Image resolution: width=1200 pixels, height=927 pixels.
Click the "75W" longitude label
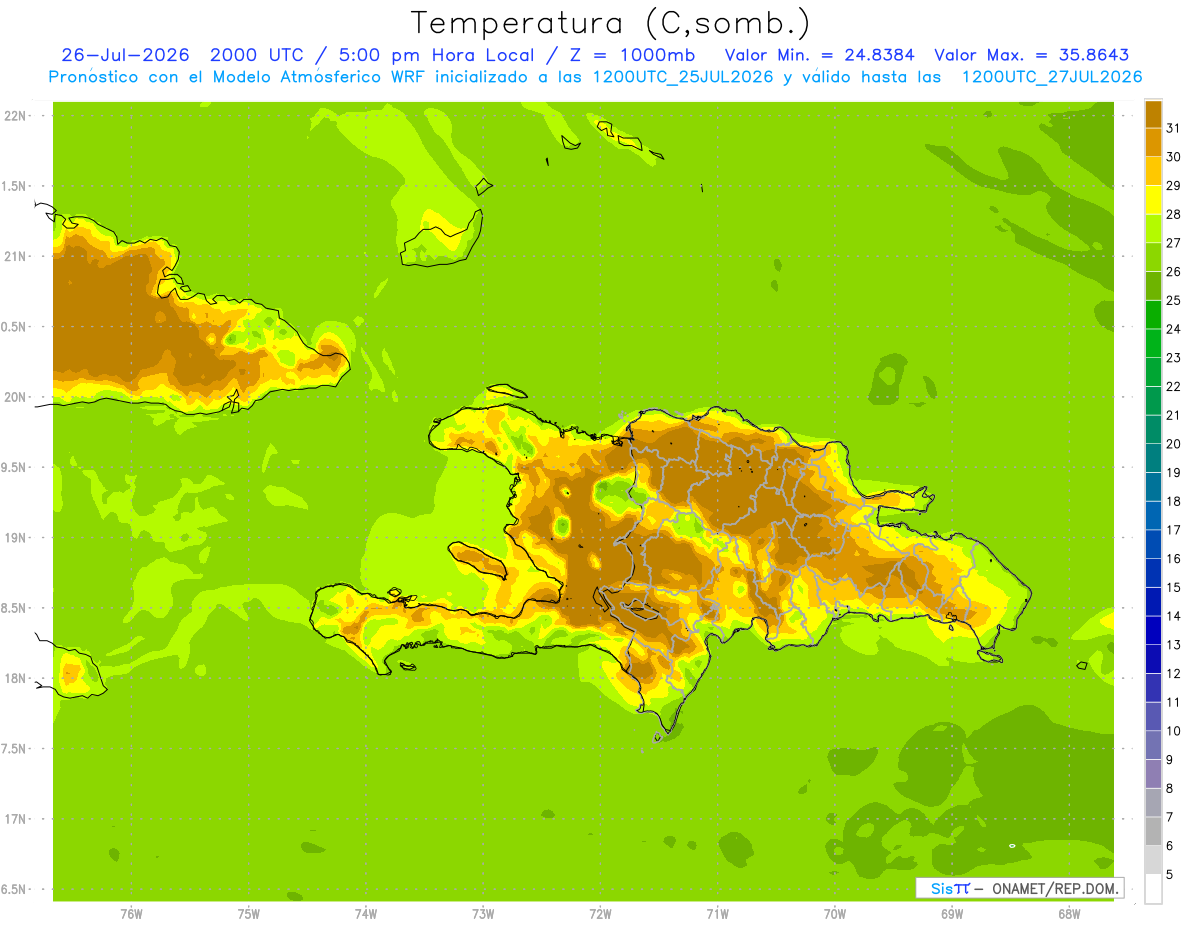pyautogui.click(x=249, y=914)
